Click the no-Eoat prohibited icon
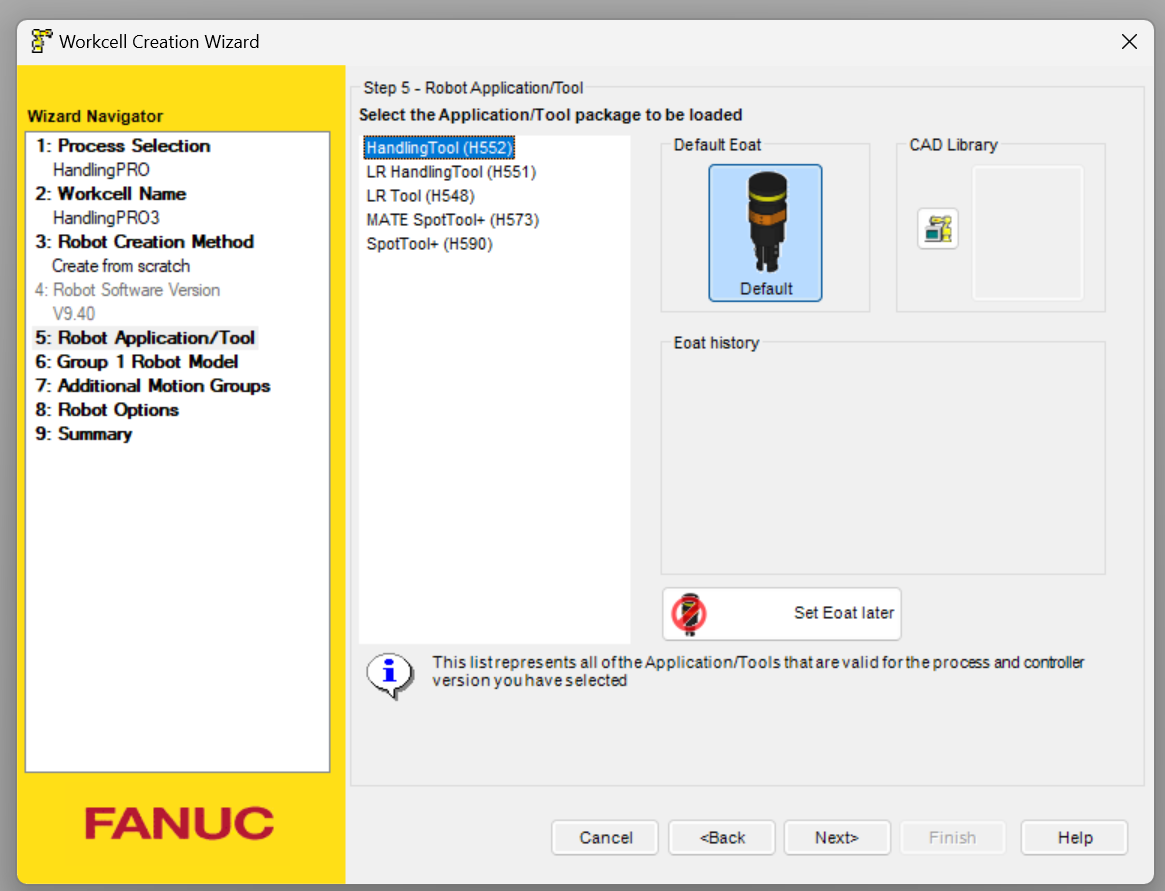1165x891 pixels. pyautogui.click(x=689, y=614)
